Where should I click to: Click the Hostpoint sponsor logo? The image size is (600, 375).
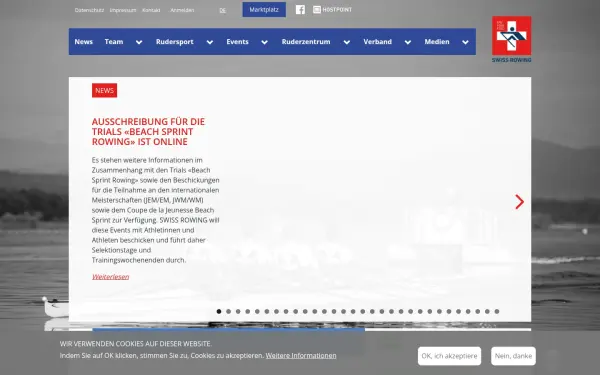332,10
